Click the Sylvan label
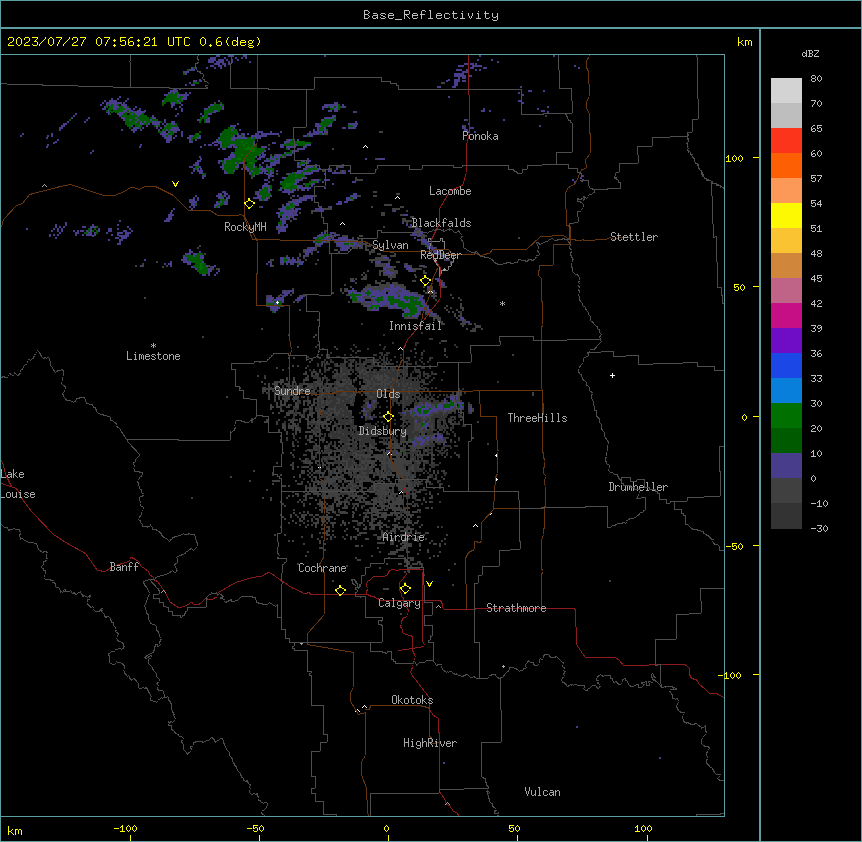The image size is (862, 842). 390,245
